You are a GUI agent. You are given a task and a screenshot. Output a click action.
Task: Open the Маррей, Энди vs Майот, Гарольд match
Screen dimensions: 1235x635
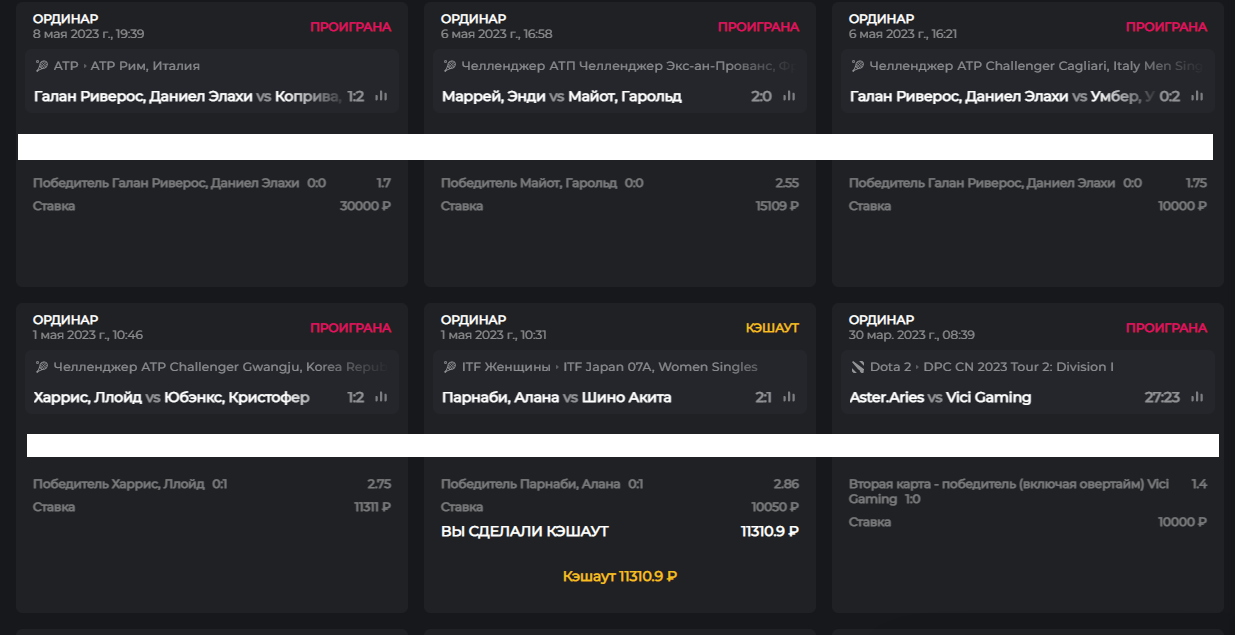click(561, 97)
